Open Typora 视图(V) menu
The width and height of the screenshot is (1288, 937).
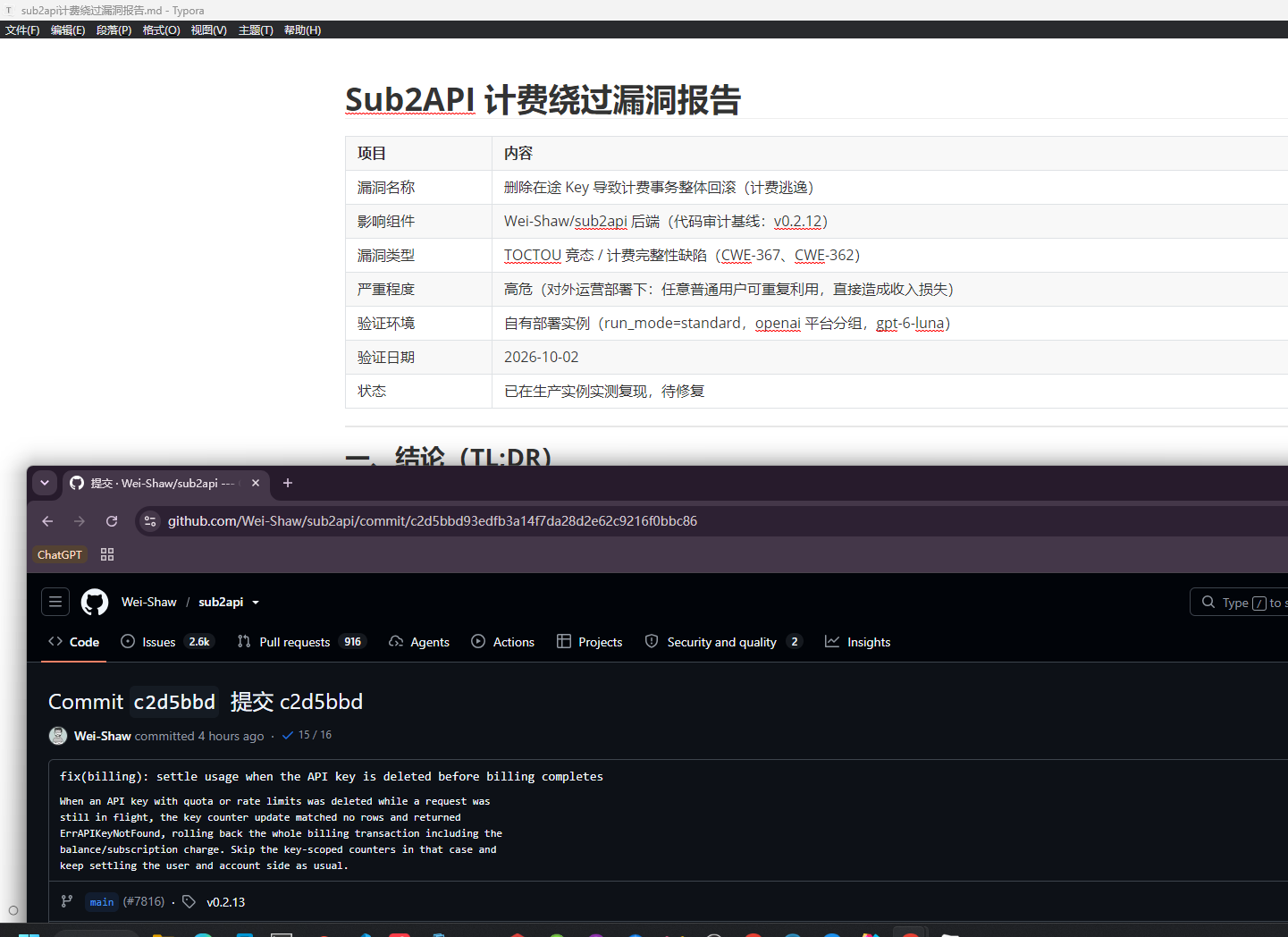pyautogui.click(x=209, y=30)
